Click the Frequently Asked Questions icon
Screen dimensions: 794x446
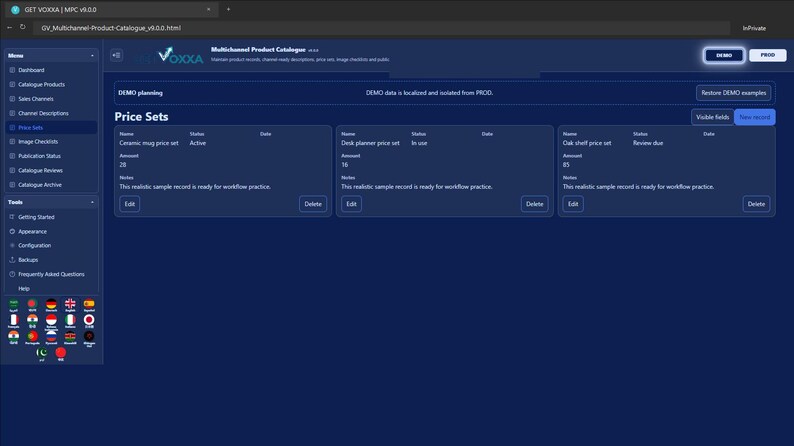[x=12, y=274]
